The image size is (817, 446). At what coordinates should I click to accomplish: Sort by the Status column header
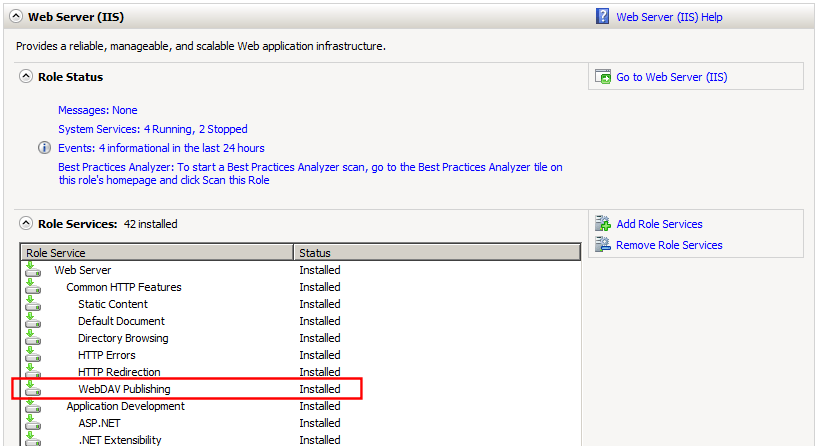point(436,253)
